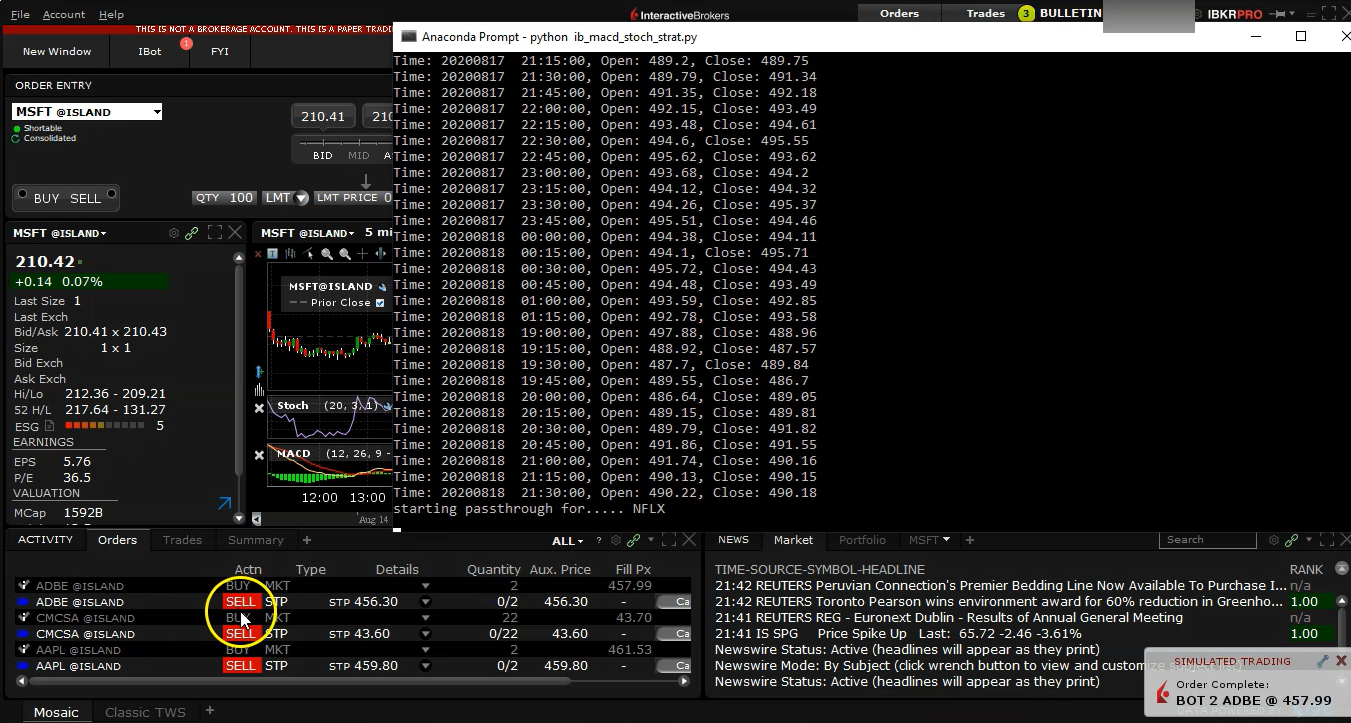Click the green link icon in Activity panel
The image size is (1351, 723).
(x=634, y=540)
